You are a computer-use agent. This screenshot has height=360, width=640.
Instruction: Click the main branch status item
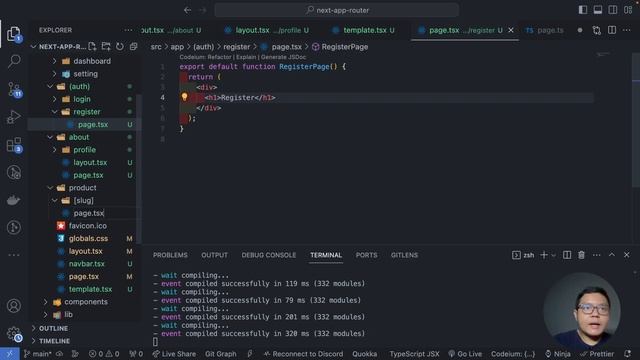(38, 354)
